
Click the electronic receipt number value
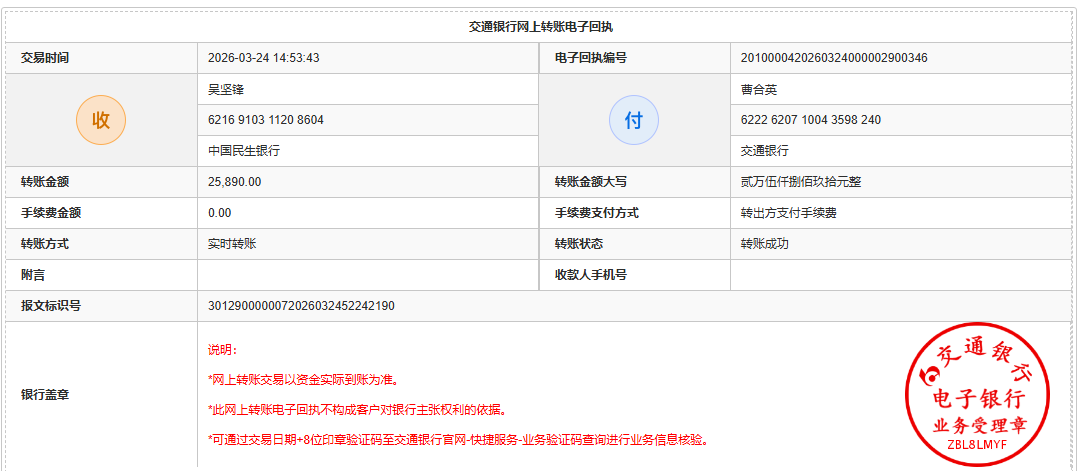coord(833,58)
